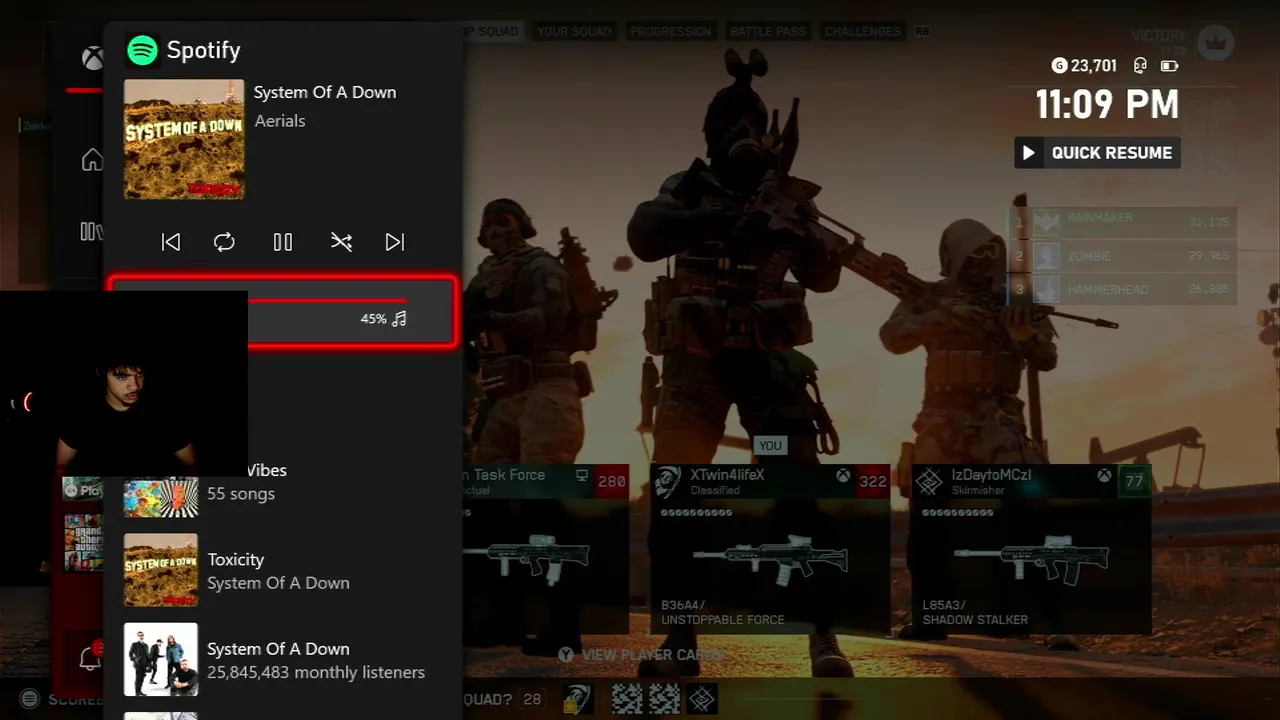Click the Xbox platform icon on IzDaytoMCzI card

(1104, 477)
